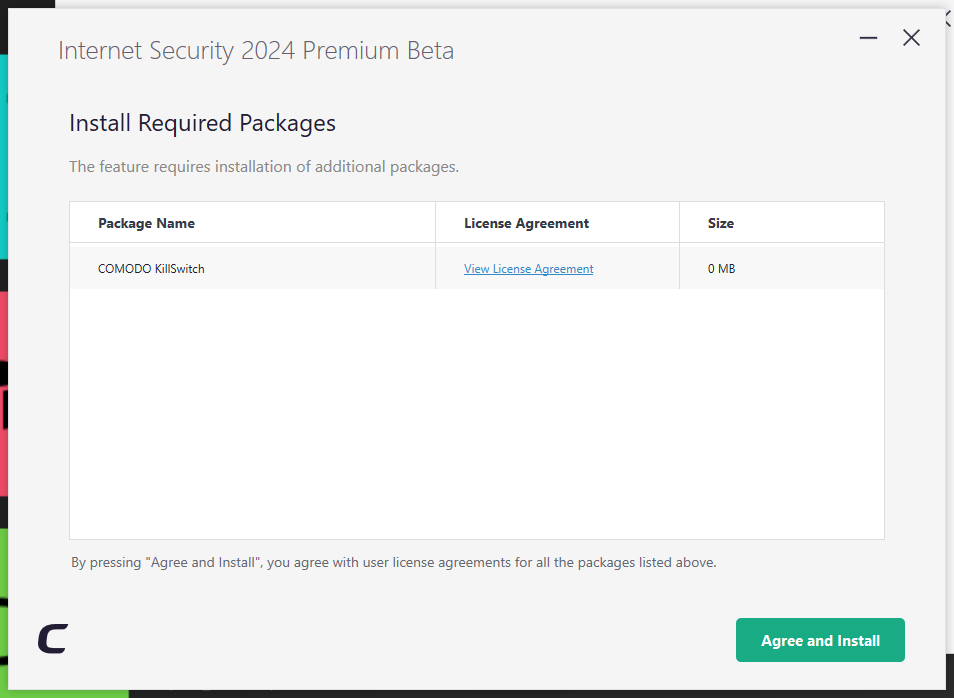Click the pink background strip behind the dialog
The height and width of the screenshot is (698, 954).
coord(4,393)
